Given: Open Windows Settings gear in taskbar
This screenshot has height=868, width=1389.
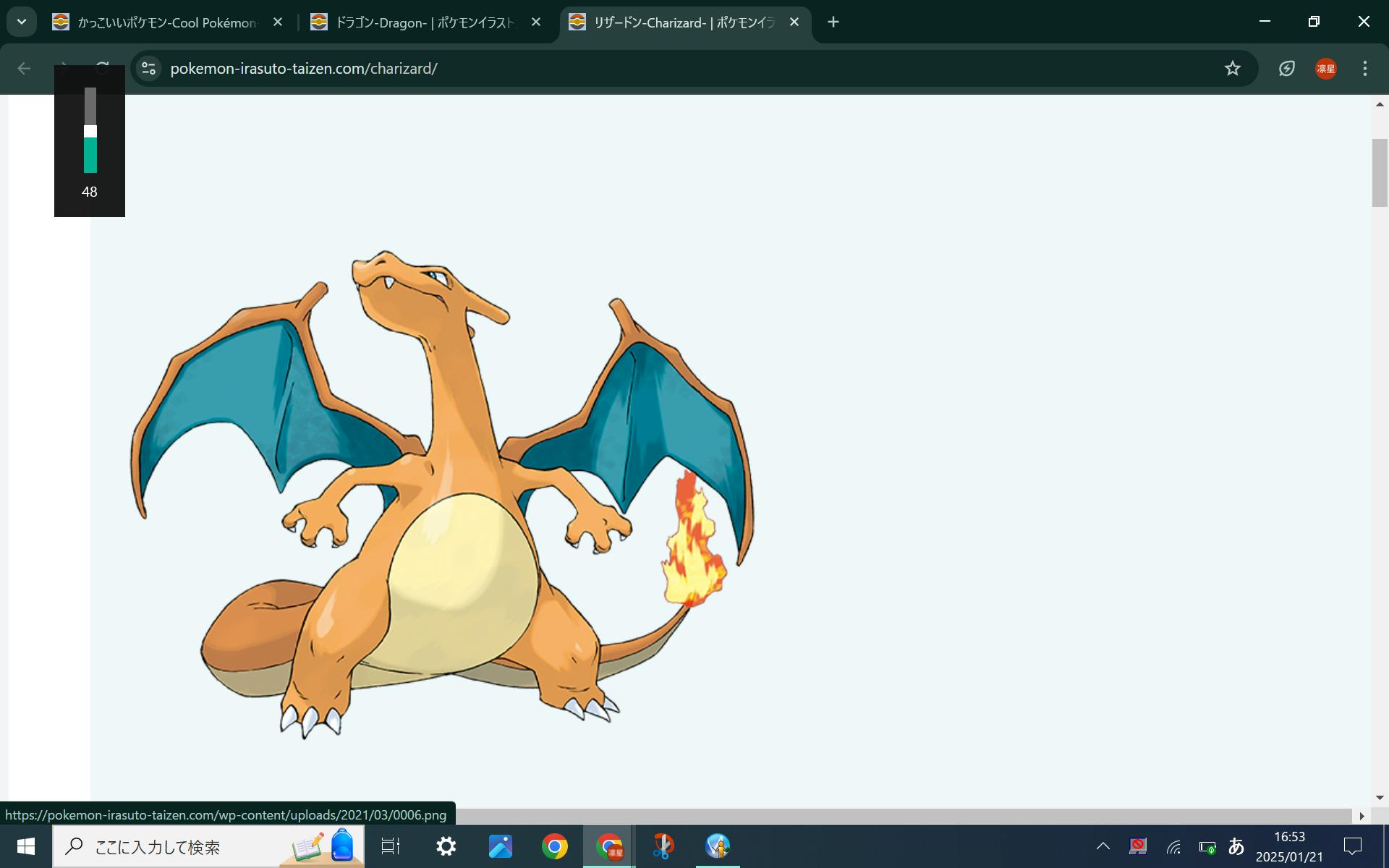Looking at the screenshot, I should click(x=446, y=846).
